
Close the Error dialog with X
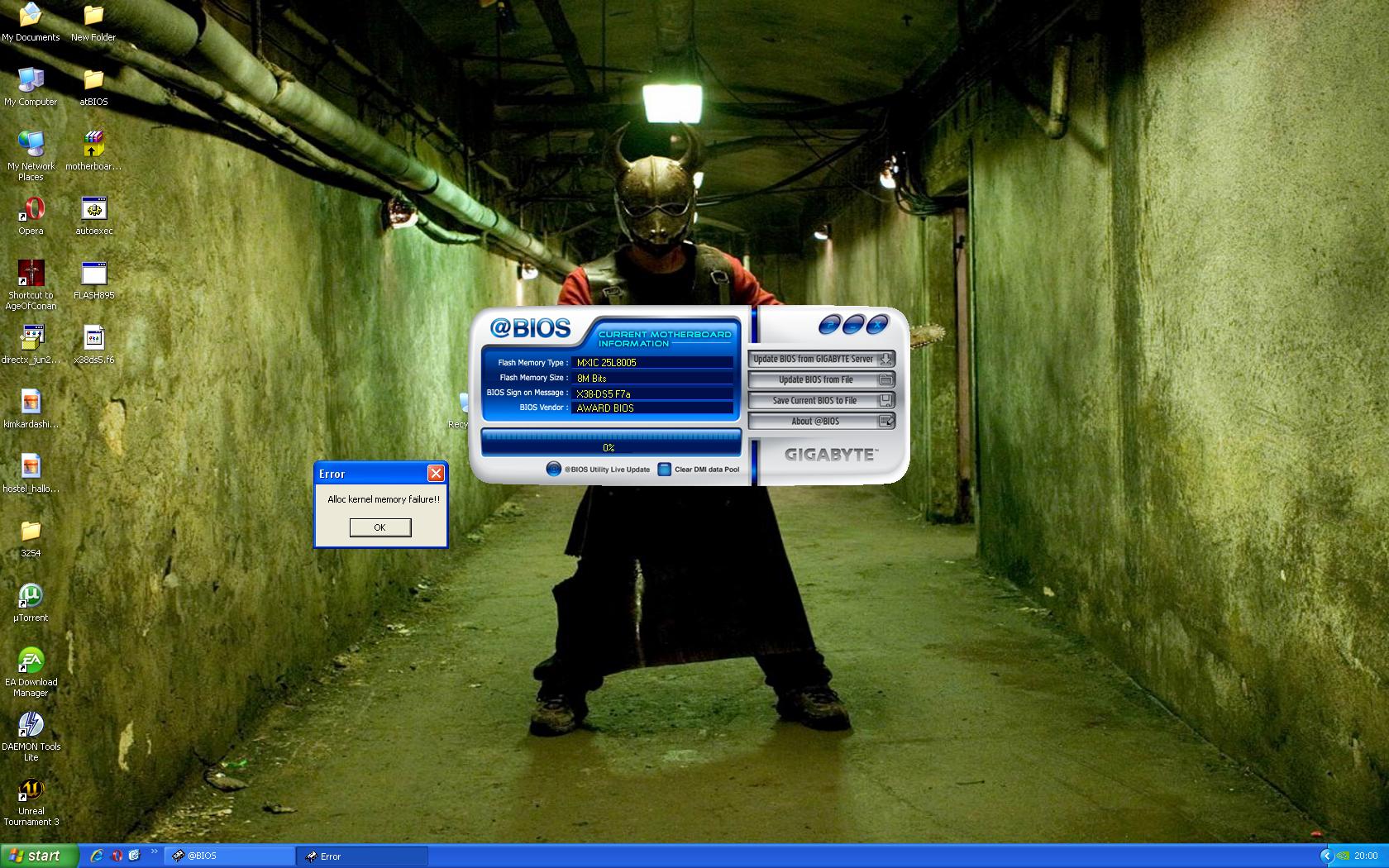click(x=436, y=473)
